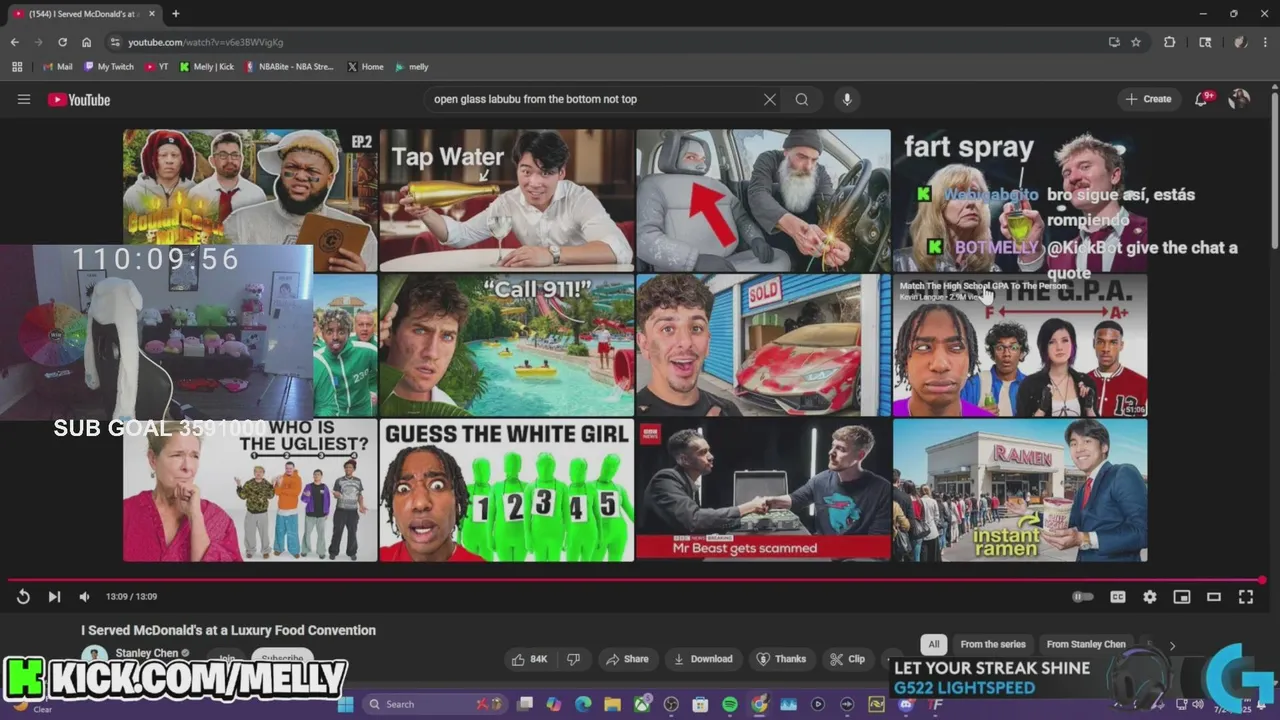Replay the finished video
This screenshot has width=1280, height=720.
pyautogui.click(x=23, y=597)
